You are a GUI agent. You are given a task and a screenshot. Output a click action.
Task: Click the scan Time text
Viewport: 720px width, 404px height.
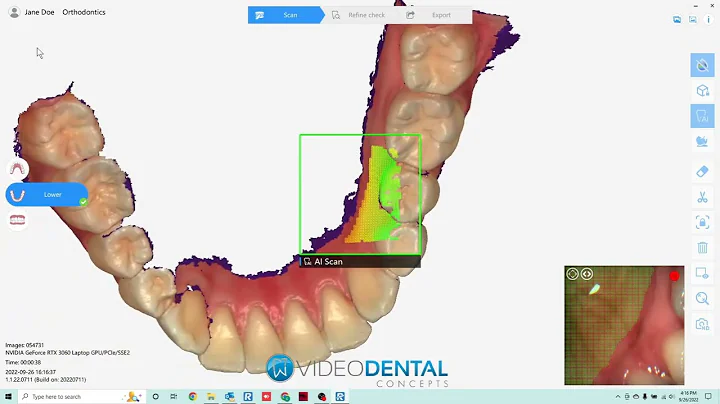(x=23, y=362)
